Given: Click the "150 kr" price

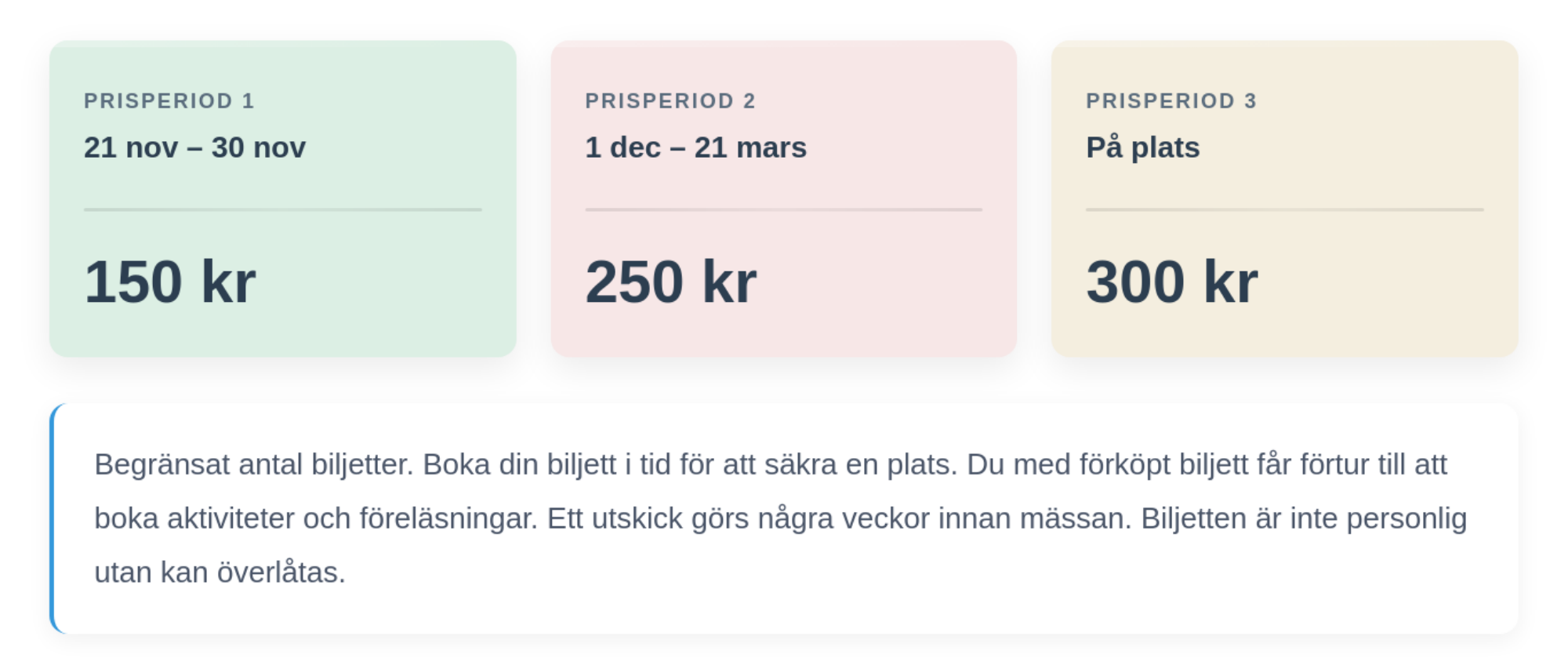Looking at the screenshot, I should click(x=169, y=282).
